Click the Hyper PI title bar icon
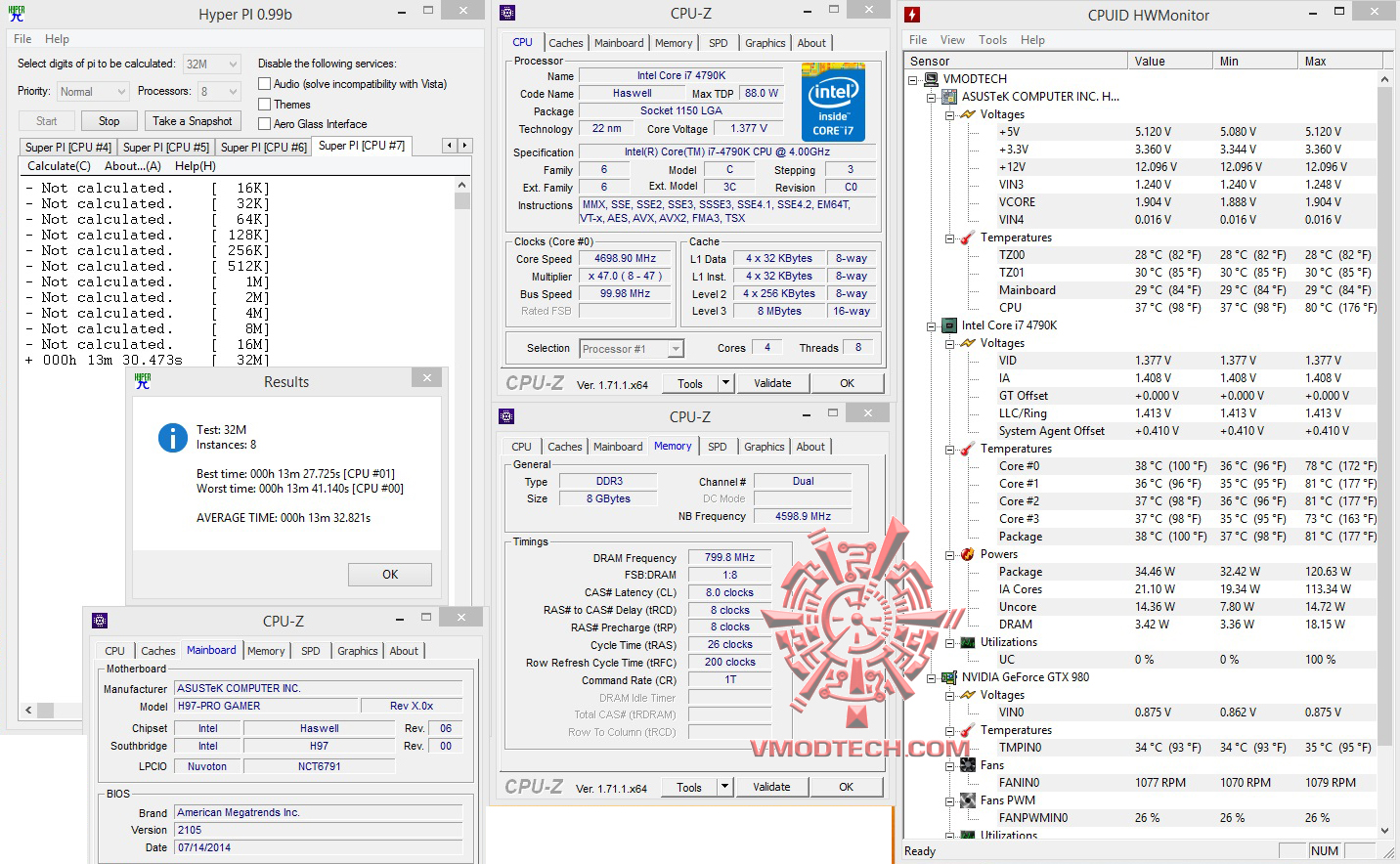 (16, 14)
